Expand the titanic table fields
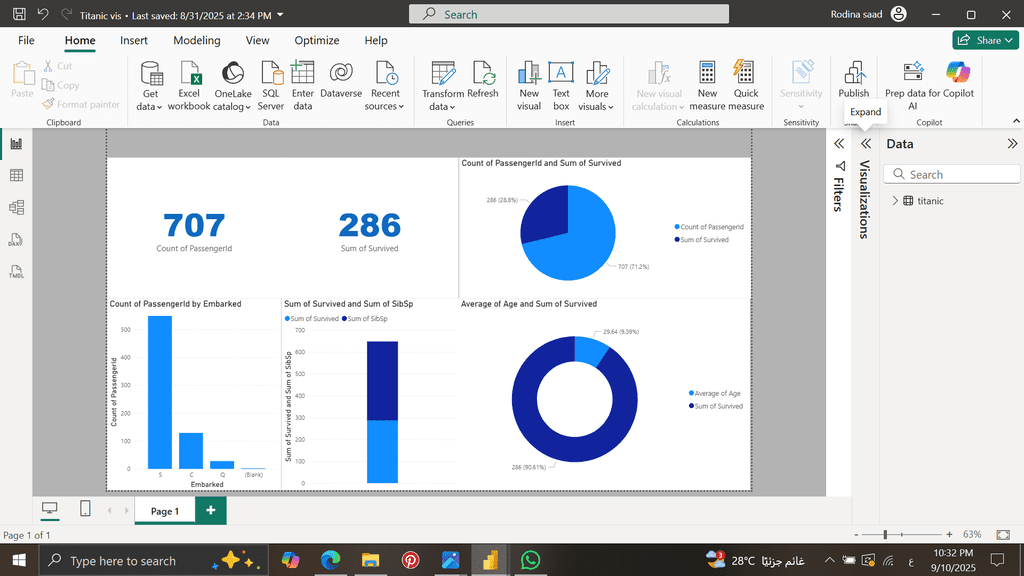The width and height of the screenshot is (1024, 576). [x=895, y=201]
